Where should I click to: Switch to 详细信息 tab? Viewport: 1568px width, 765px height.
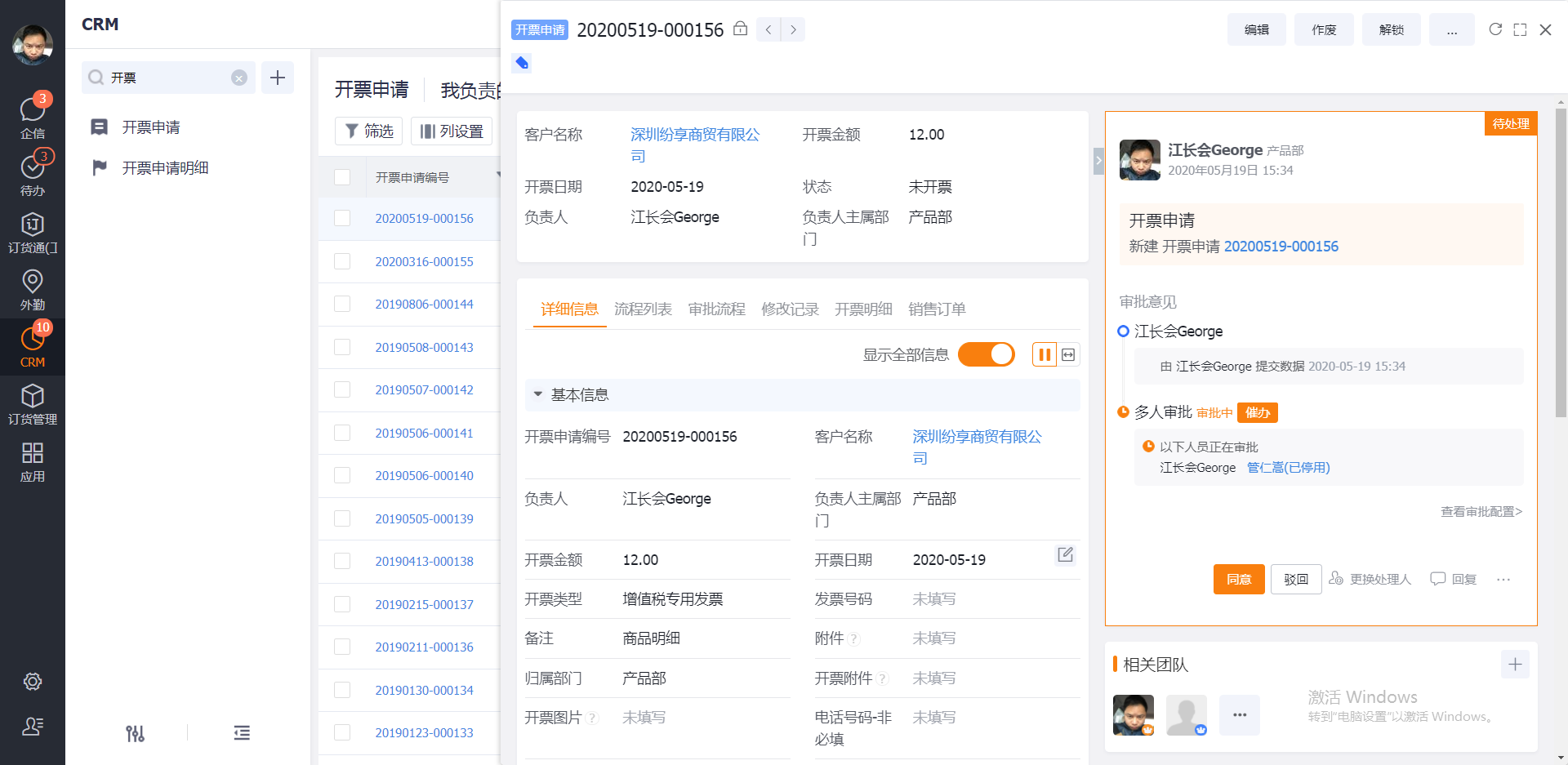pyautogui.click(x=569, y=309)
